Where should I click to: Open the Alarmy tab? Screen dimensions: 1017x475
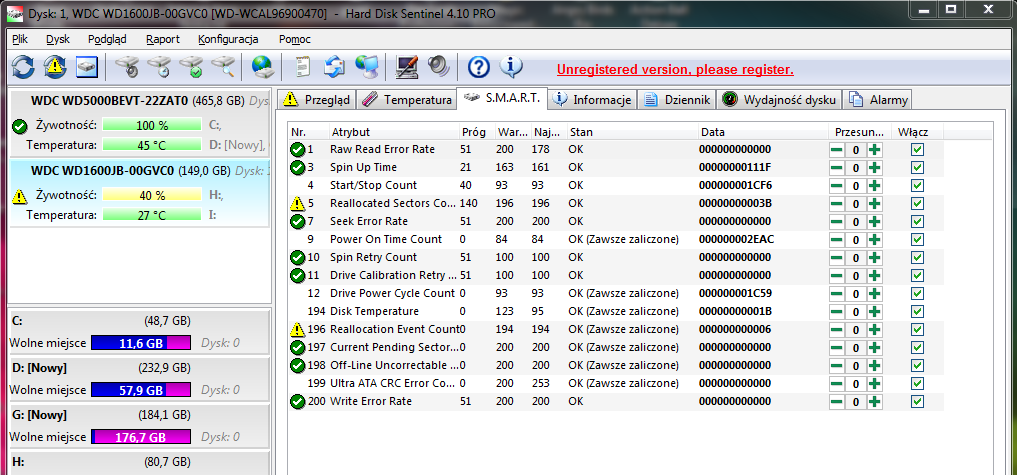click(878, 100)
